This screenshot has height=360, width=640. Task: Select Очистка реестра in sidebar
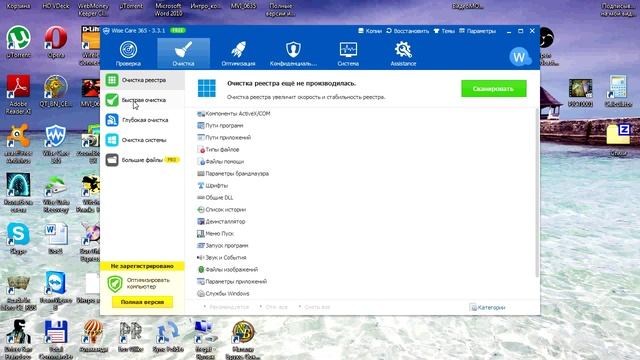(142, 80)
